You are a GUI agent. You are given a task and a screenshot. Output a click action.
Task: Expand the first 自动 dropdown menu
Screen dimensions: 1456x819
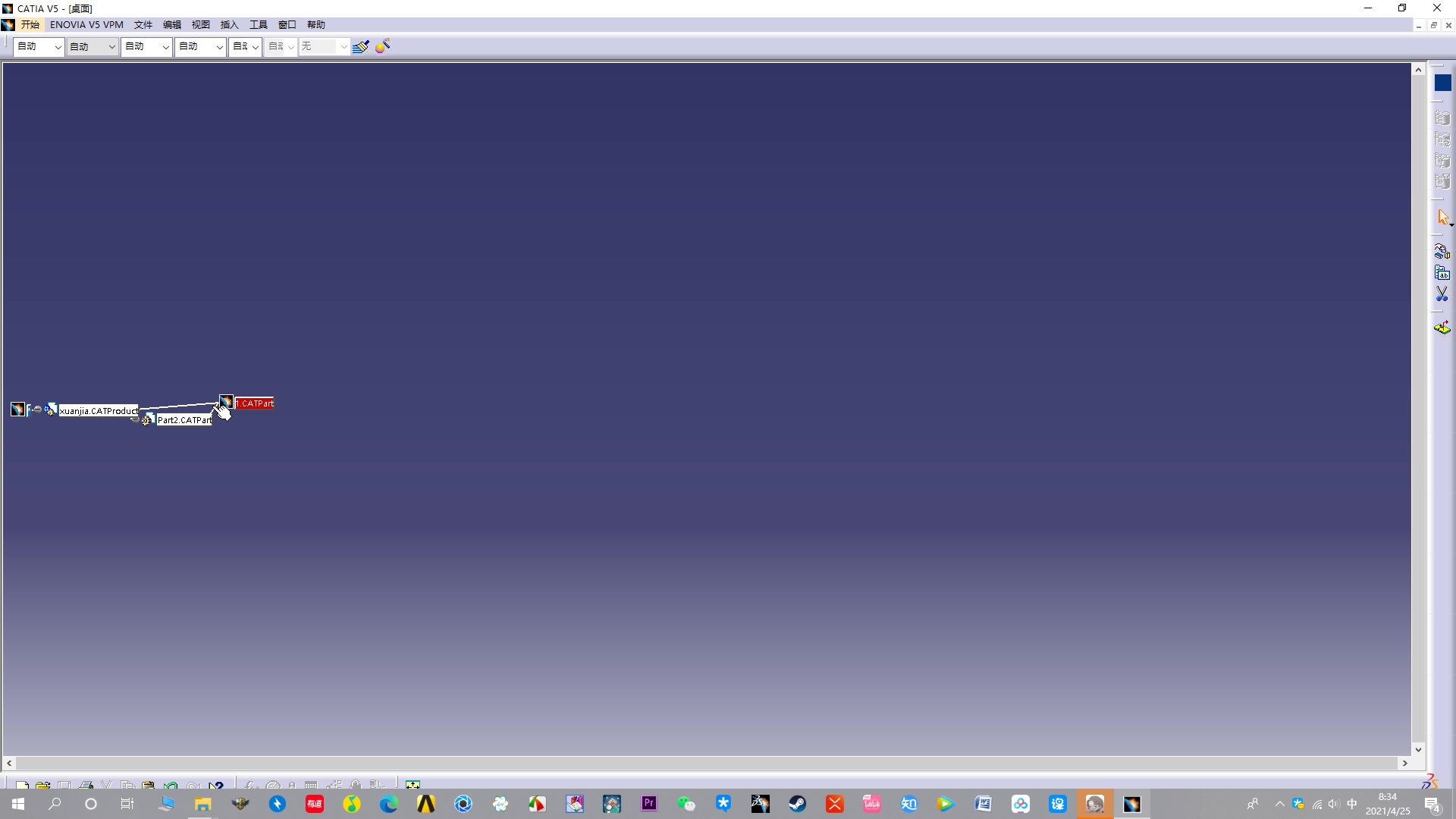tap(56, 46)
